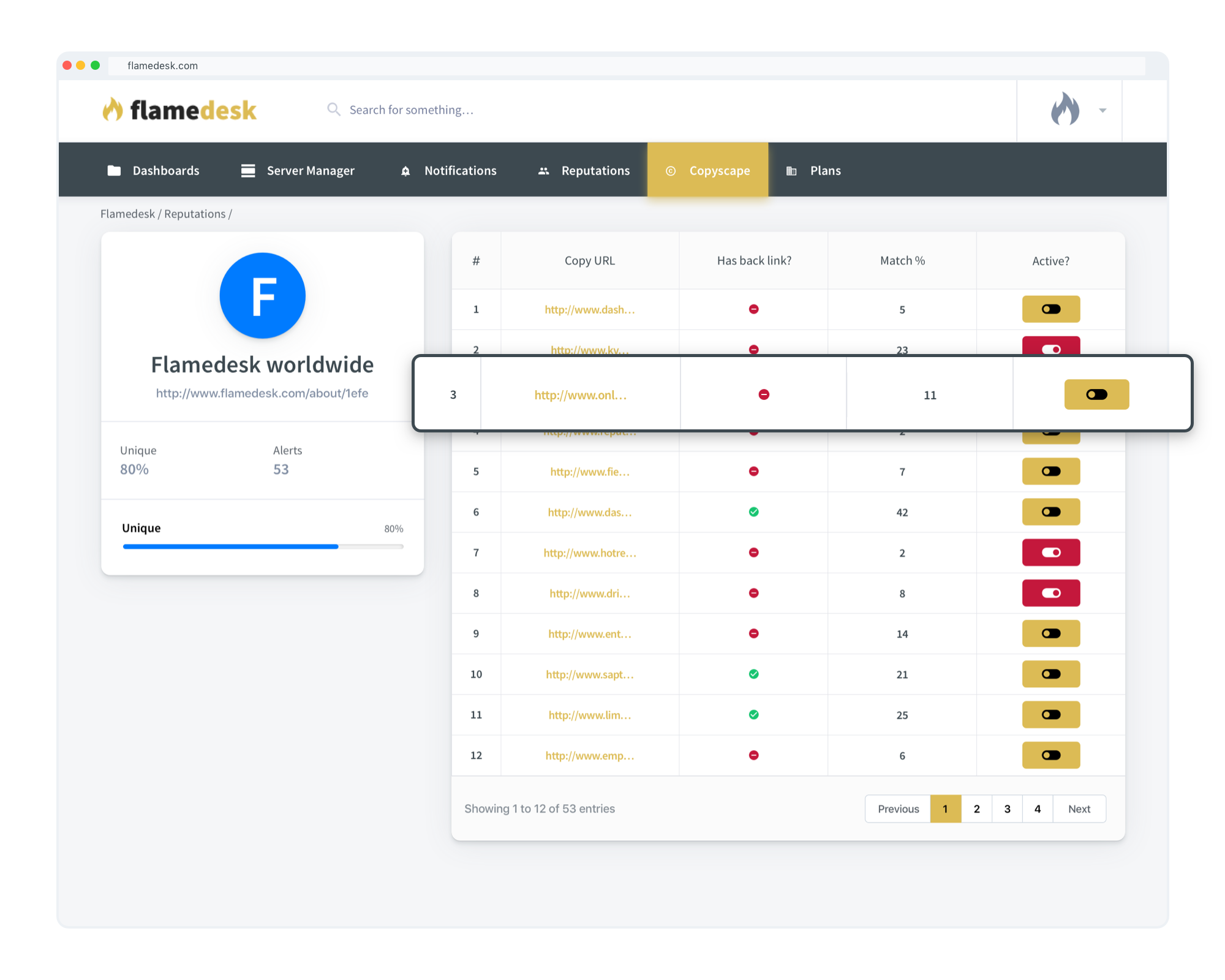Open the http://www.fie… copy URL
1225x980 pixels.
pyautogui.click(x=590, y=472)
